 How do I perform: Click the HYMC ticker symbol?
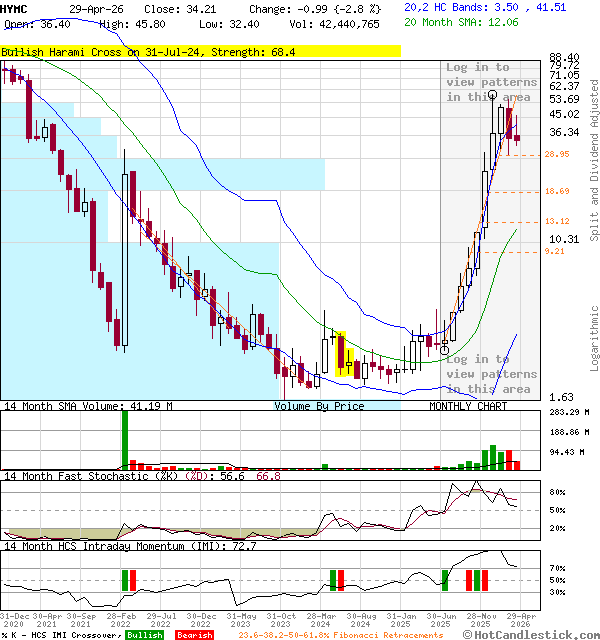click(15, 8)
